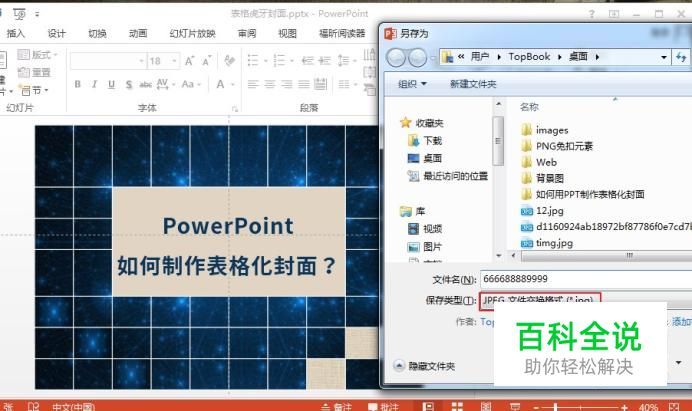This screenshot has width=692, height=411.
Task: Open character spacing (AV) options
Action: point(165,84)
